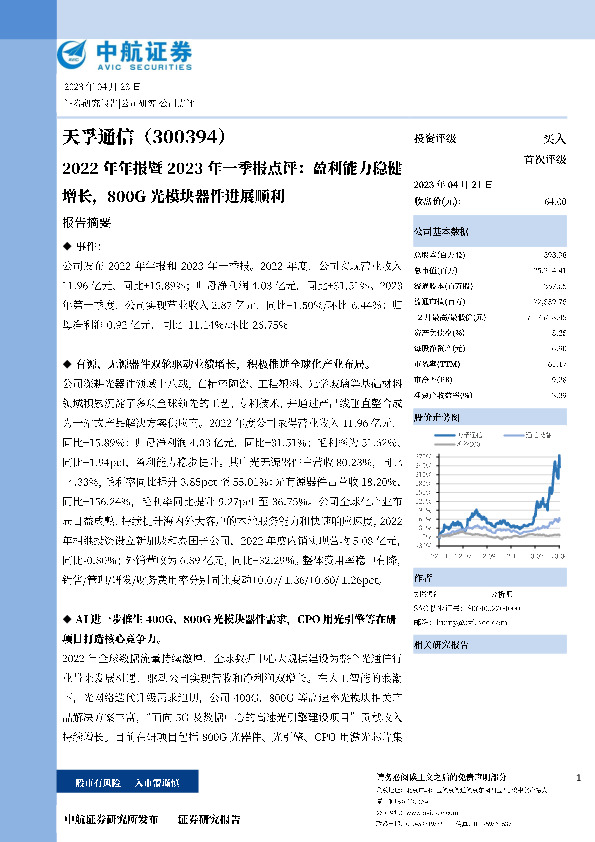Image resolution: width=595 pixels, height=842 pixels.
Task: Click the stock price trend chart plot area
Action: [499, 498]
